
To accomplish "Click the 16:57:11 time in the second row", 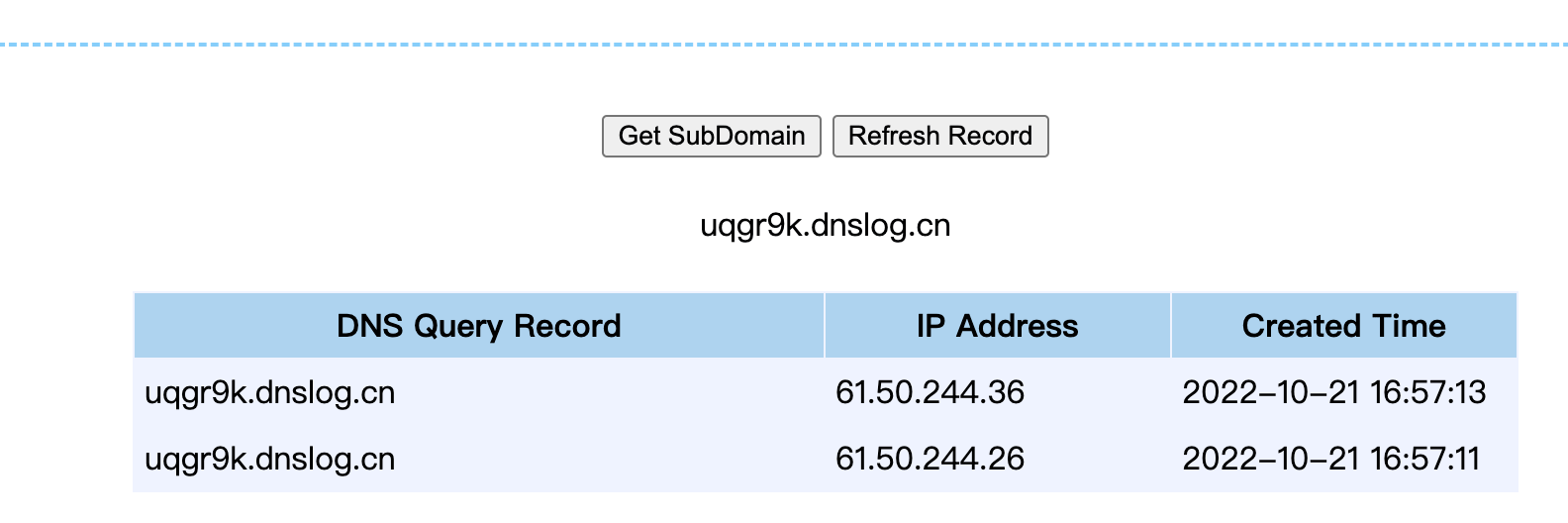I will point(1424,460).
